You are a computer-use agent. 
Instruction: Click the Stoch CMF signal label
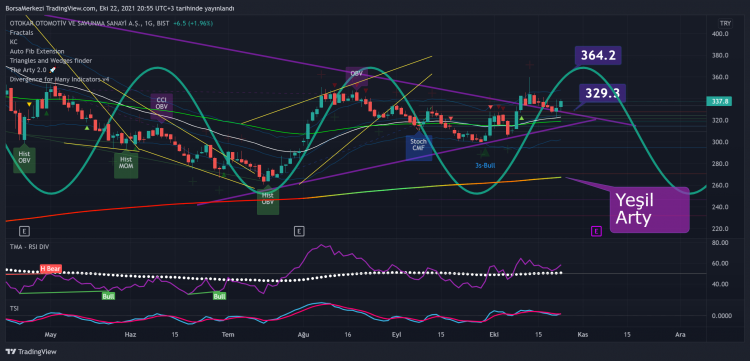419,145
